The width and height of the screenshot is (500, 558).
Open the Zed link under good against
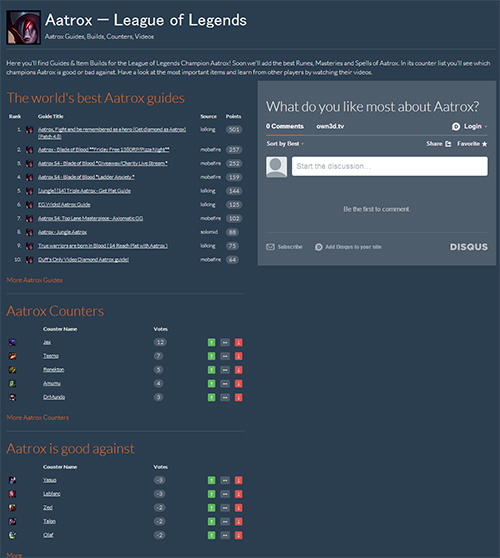coord(48,508)
